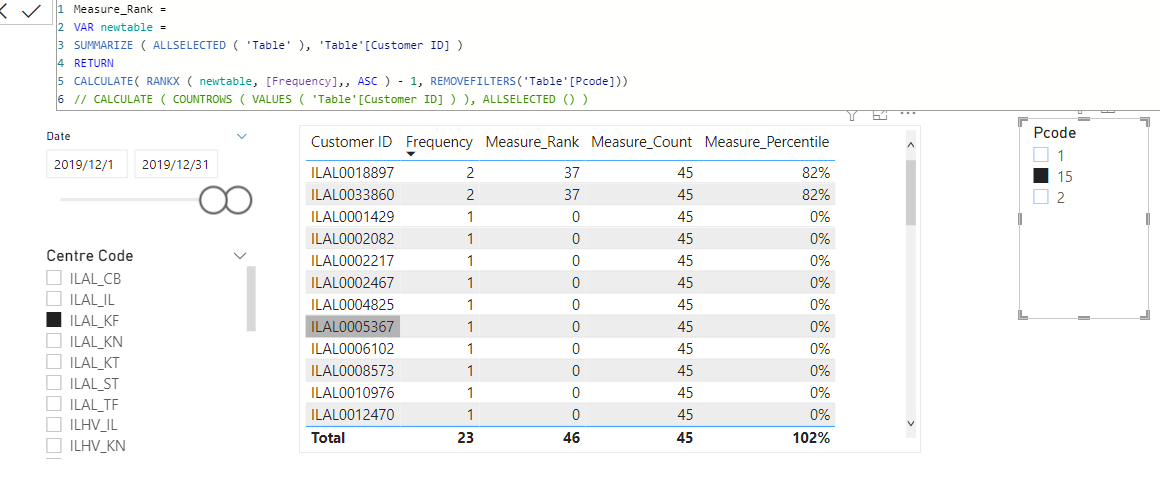Click the commented COUNTROWS line 6
Screen dimensions: 1160x486
click(331, 98)
